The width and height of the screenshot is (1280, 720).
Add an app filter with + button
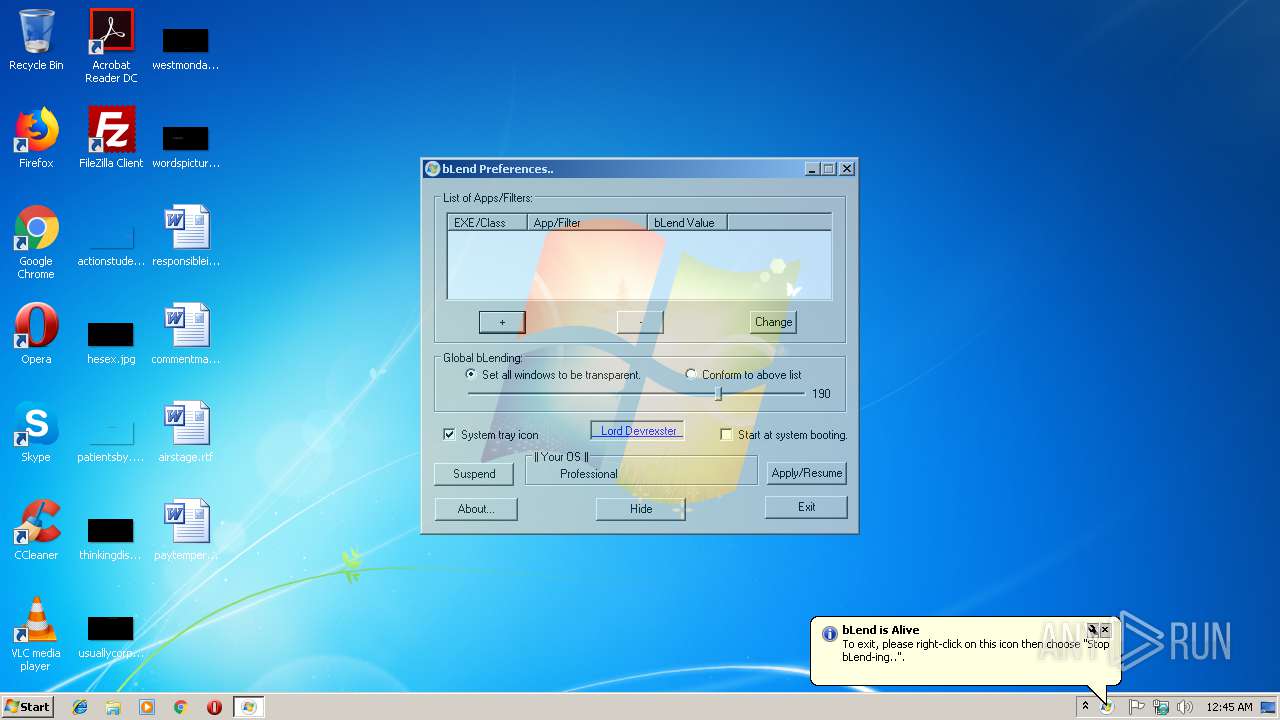tap(502, 322)
